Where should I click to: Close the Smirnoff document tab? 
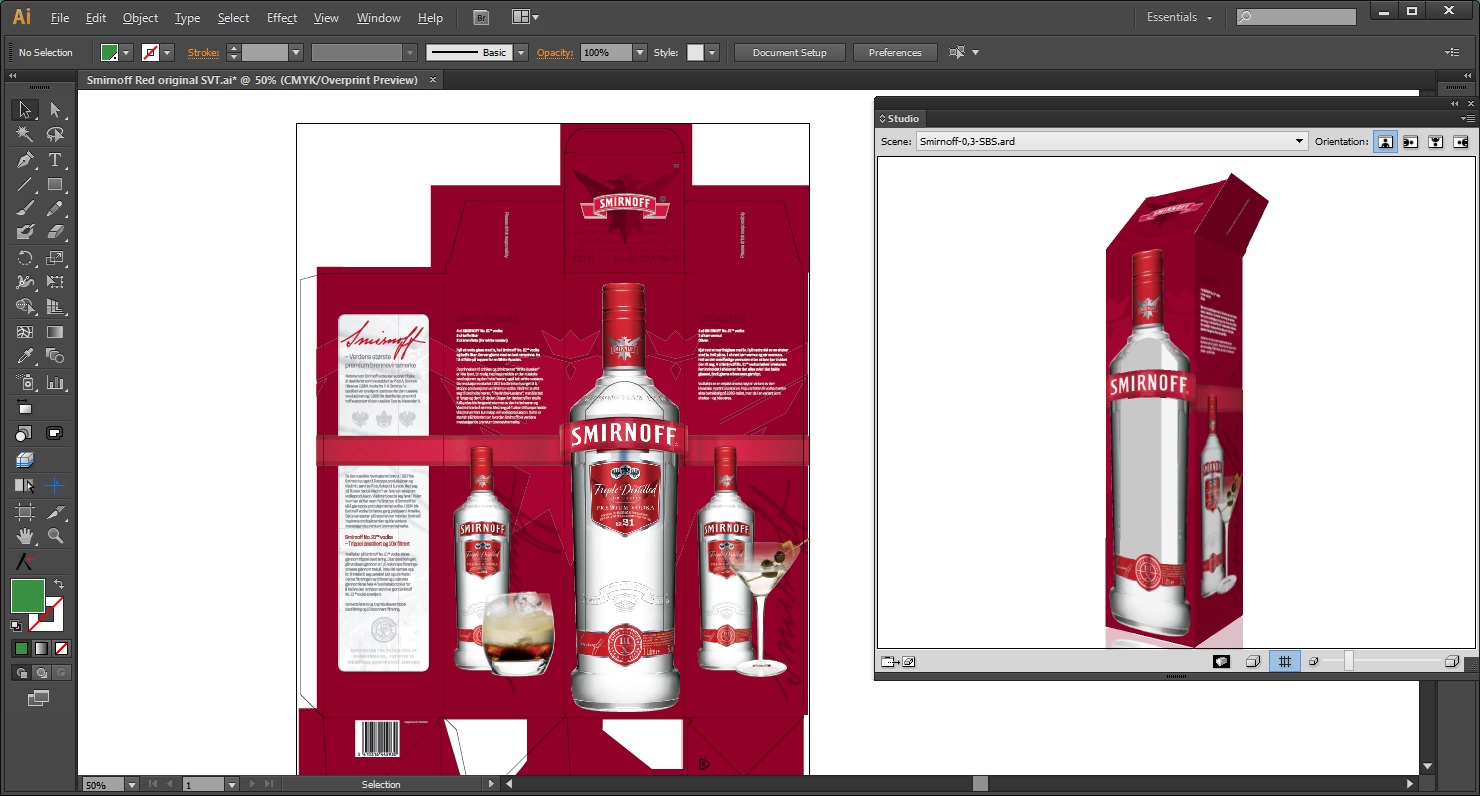(x=433, y=80)
